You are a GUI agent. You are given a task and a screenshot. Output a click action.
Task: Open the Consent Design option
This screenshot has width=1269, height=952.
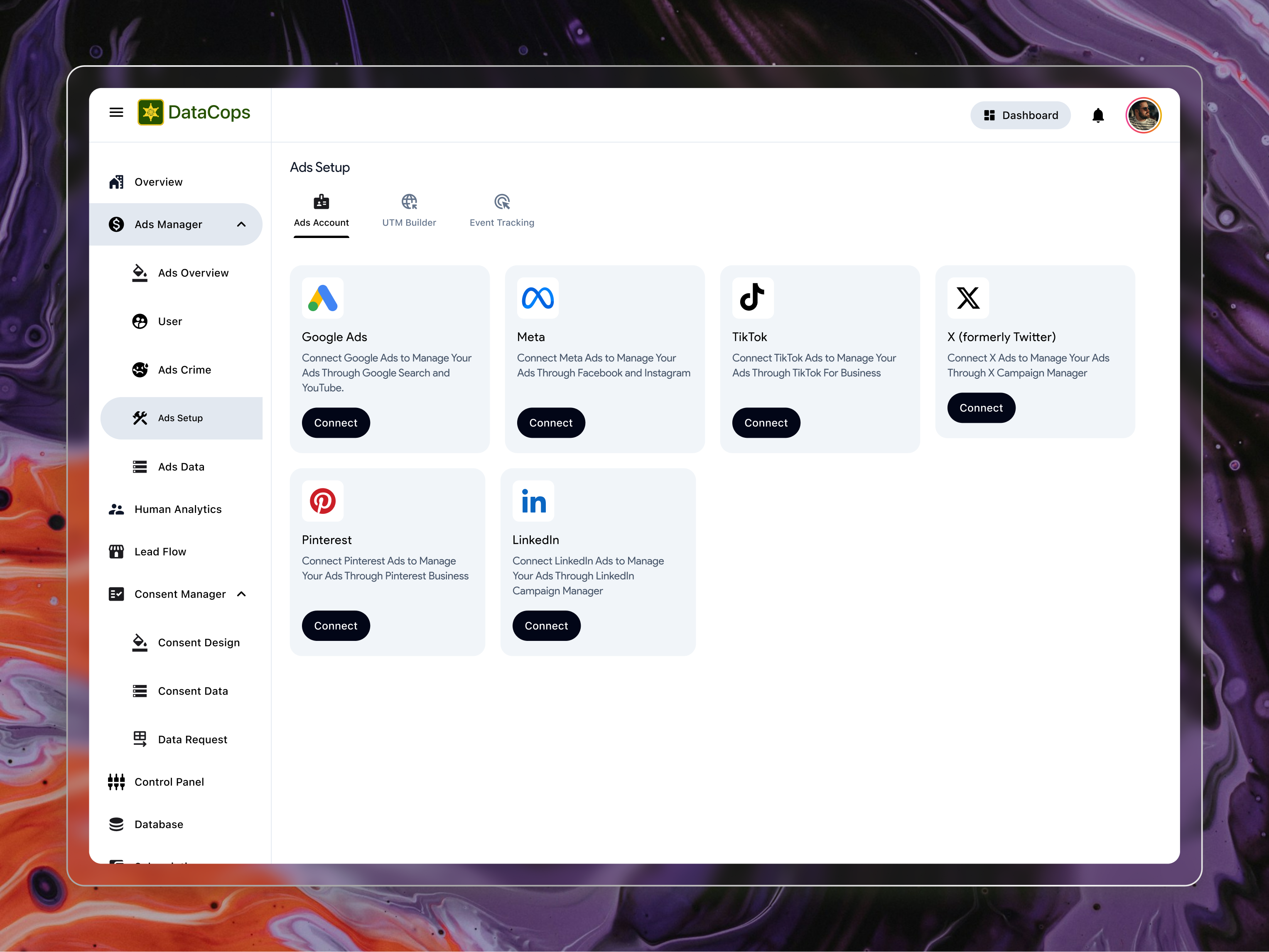pos(199,642)
